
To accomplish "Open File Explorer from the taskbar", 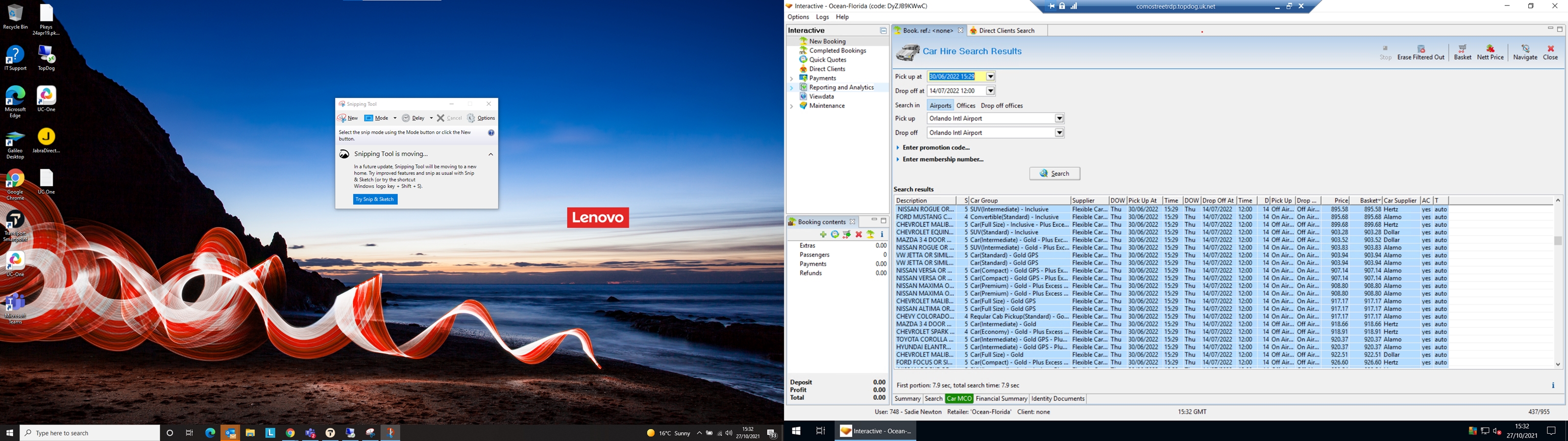I will 250,433.
